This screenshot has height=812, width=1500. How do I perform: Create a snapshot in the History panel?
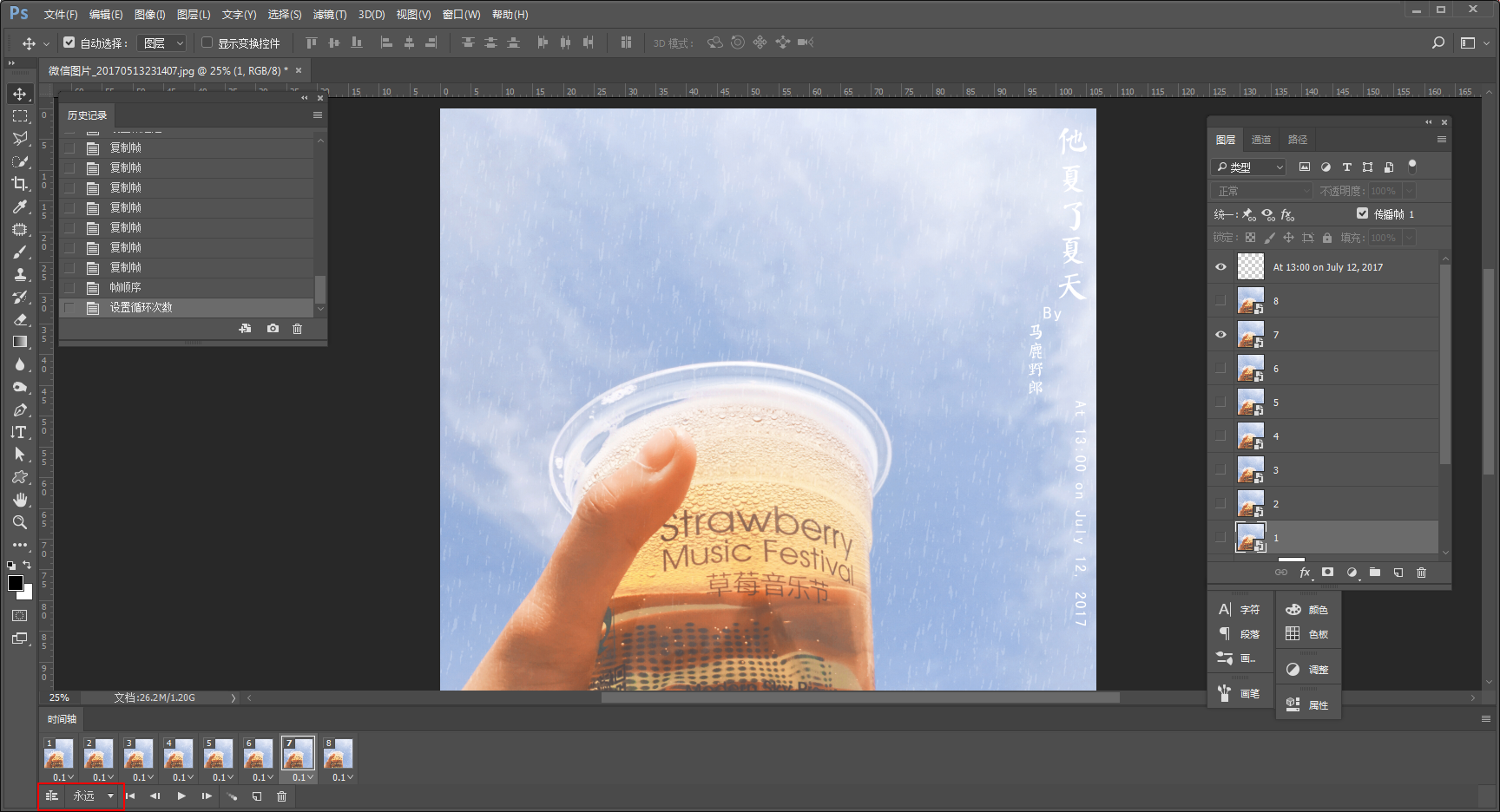[x=273, y=329]
